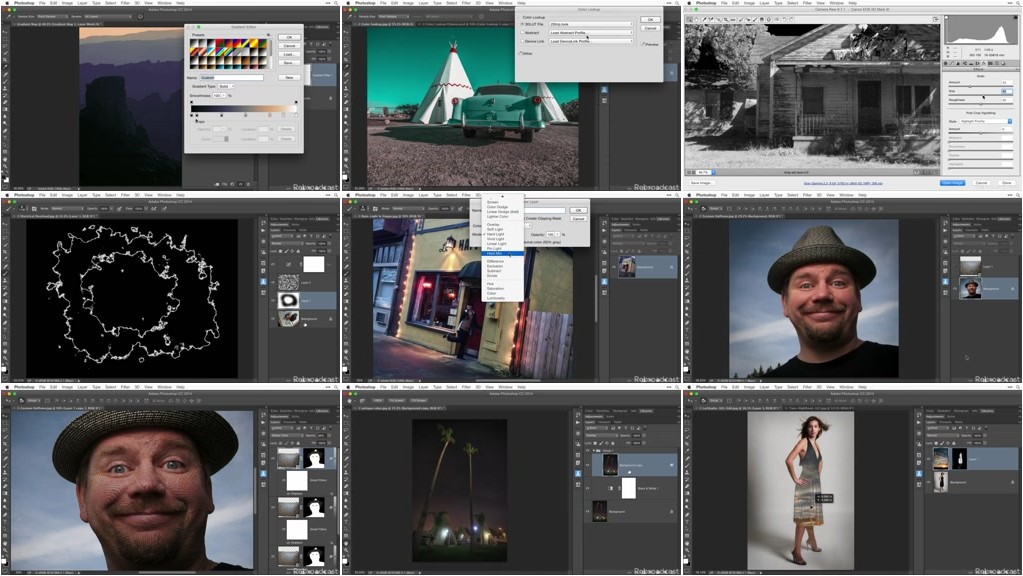1023x576 pixels.
Task: Rotate image counterclockwise in Camera Raw toolbar
Action: 784,20
